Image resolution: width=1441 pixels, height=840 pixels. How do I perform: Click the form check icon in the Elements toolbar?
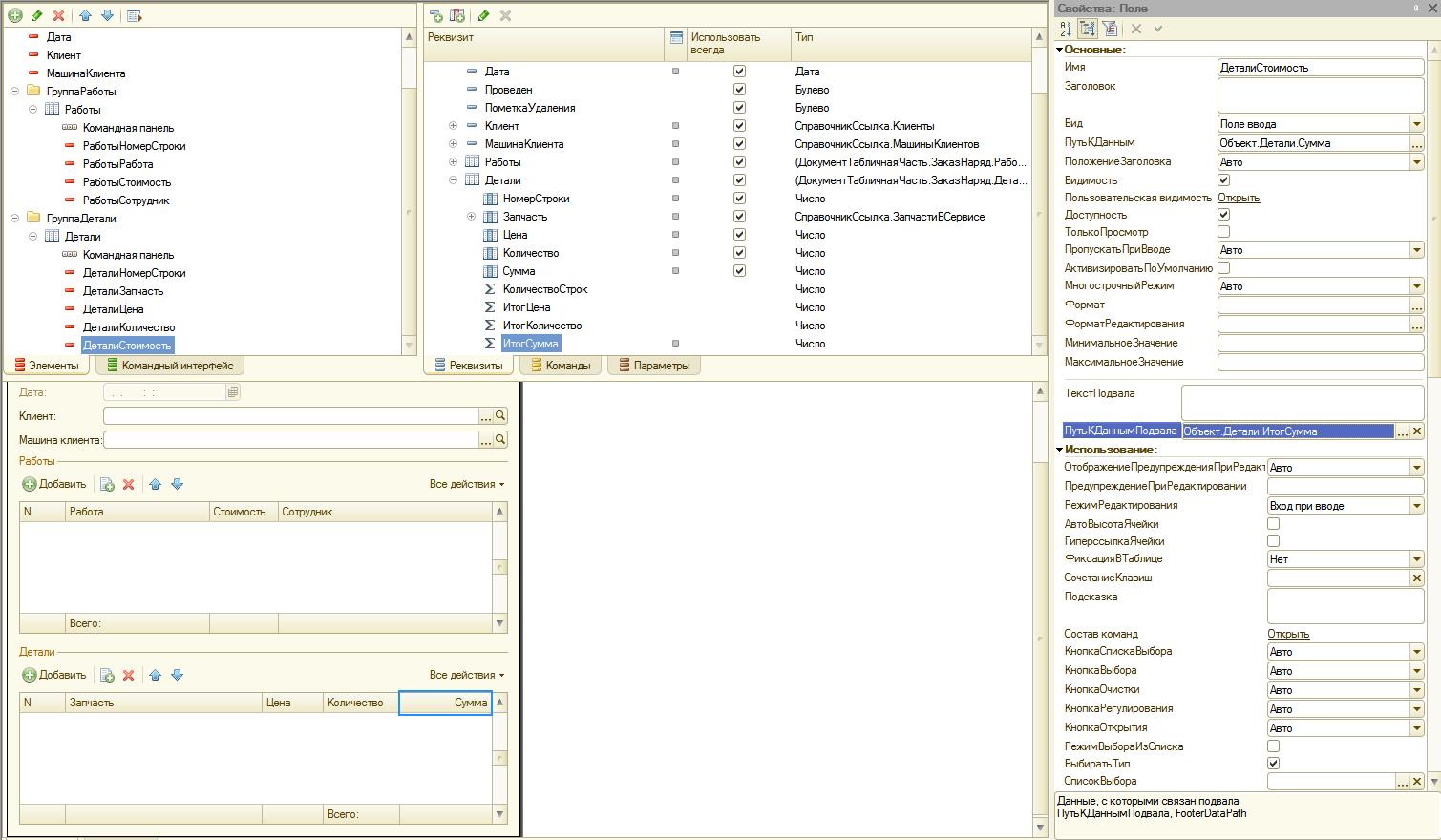point(135,15)
